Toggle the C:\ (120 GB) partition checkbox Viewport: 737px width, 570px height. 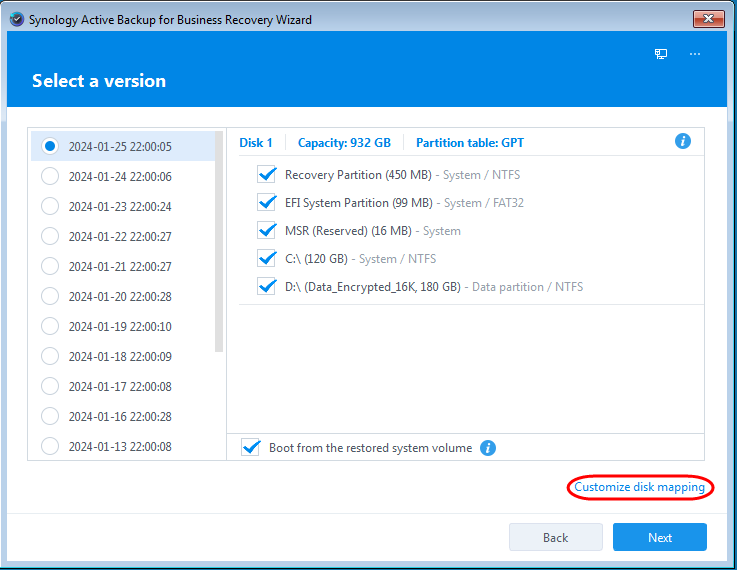click(267, 258)
